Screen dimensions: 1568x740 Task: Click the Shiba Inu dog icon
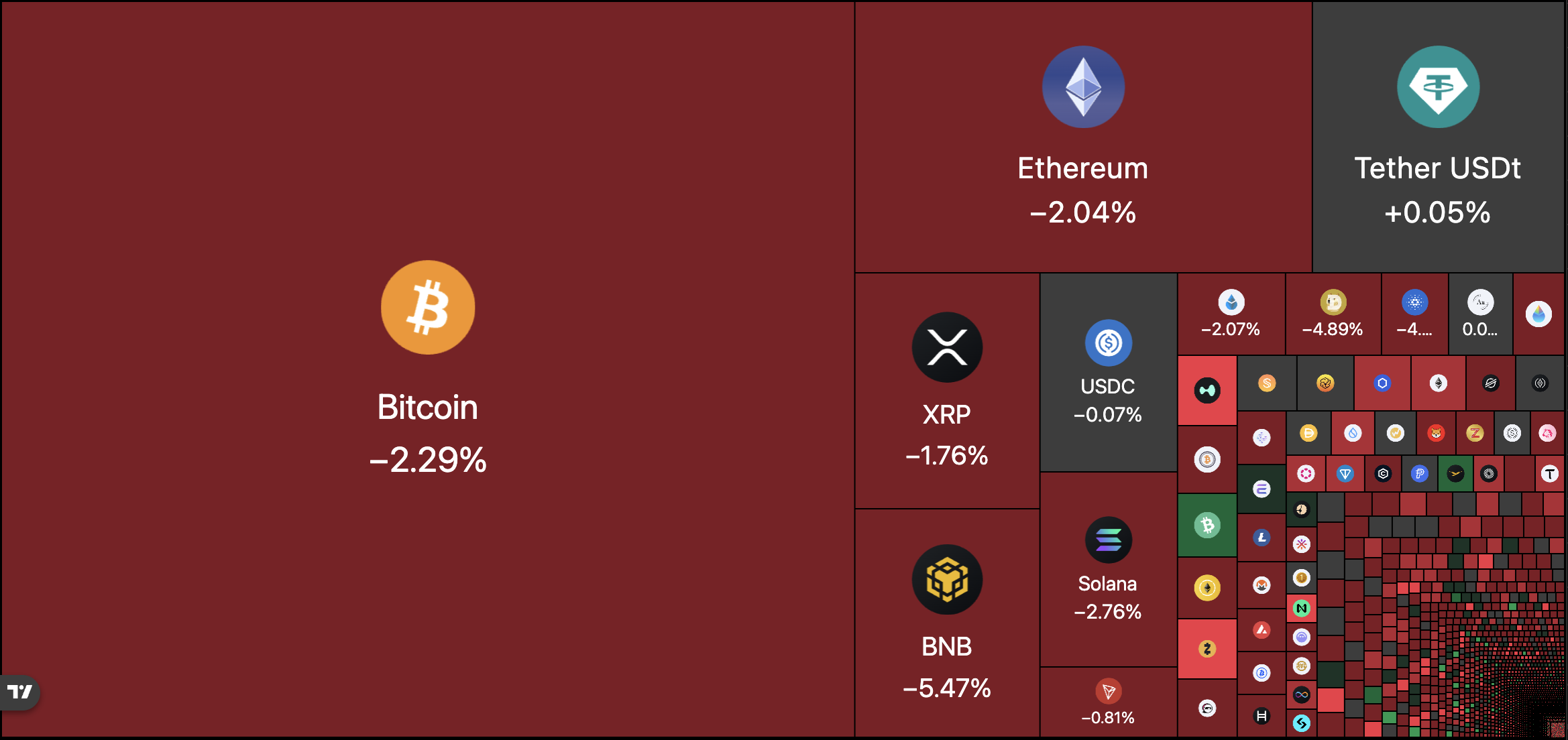click(x=1435, y=434)
